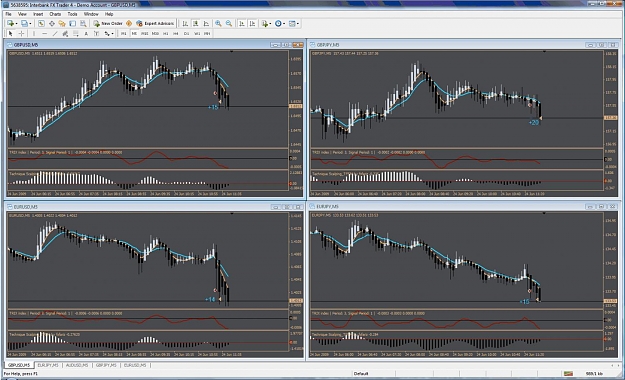
Task: Select the H4 timeframe button
Action: (176, 33)
